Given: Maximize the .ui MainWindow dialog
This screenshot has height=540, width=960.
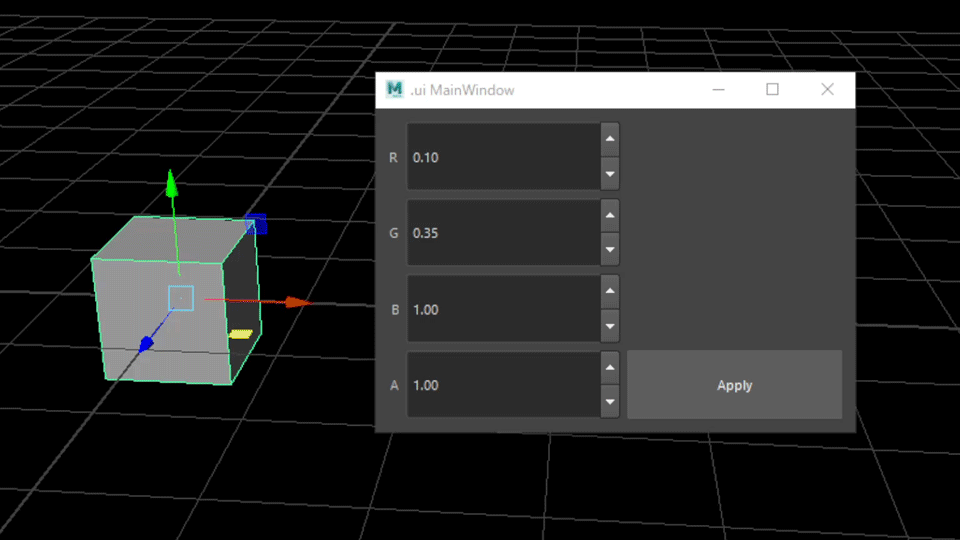Looking at the screenshot, I should tap(772, 90).
